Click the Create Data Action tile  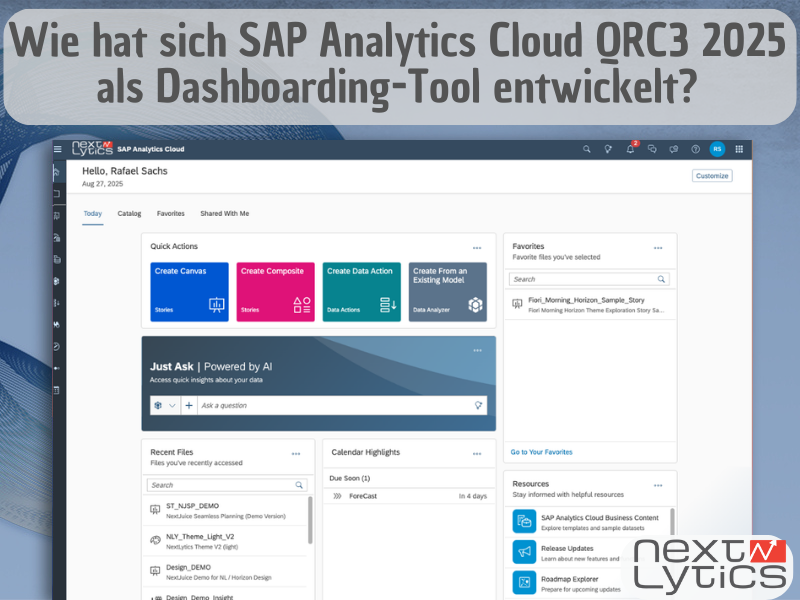[362, 292]
